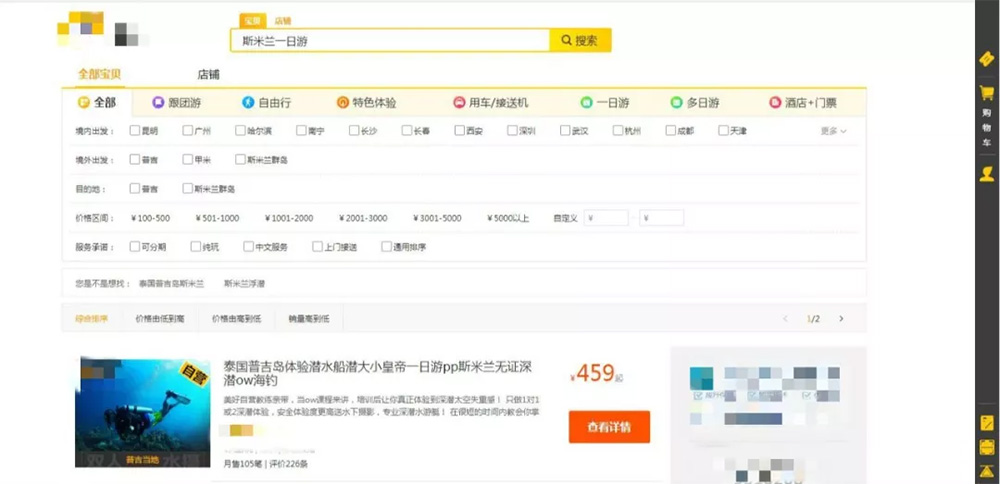Switch to the 全部宝贝 tab
This screenshot has width=1000, height=484.
[x=99, y=74]
